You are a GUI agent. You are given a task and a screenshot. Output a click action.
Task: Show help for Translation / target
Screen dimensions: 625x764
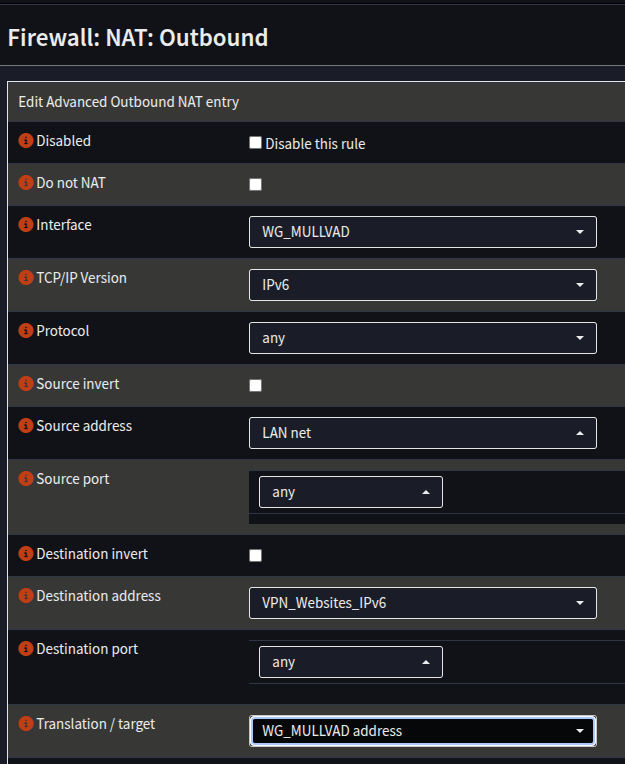point(26,724)
